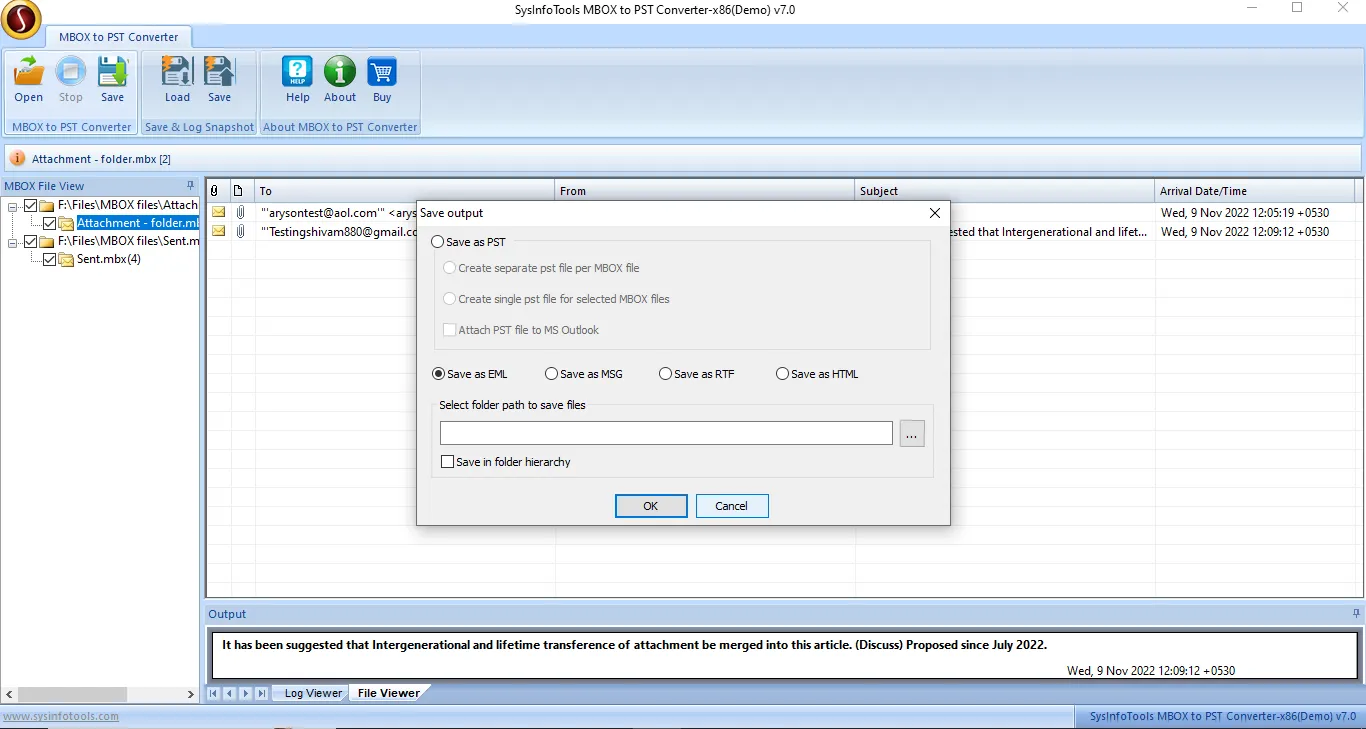Image resolution: width=1366 pixels, height=729 pixels.
Task: Sort by the Arrival Date/Time column header
Action: [1255, 191]
